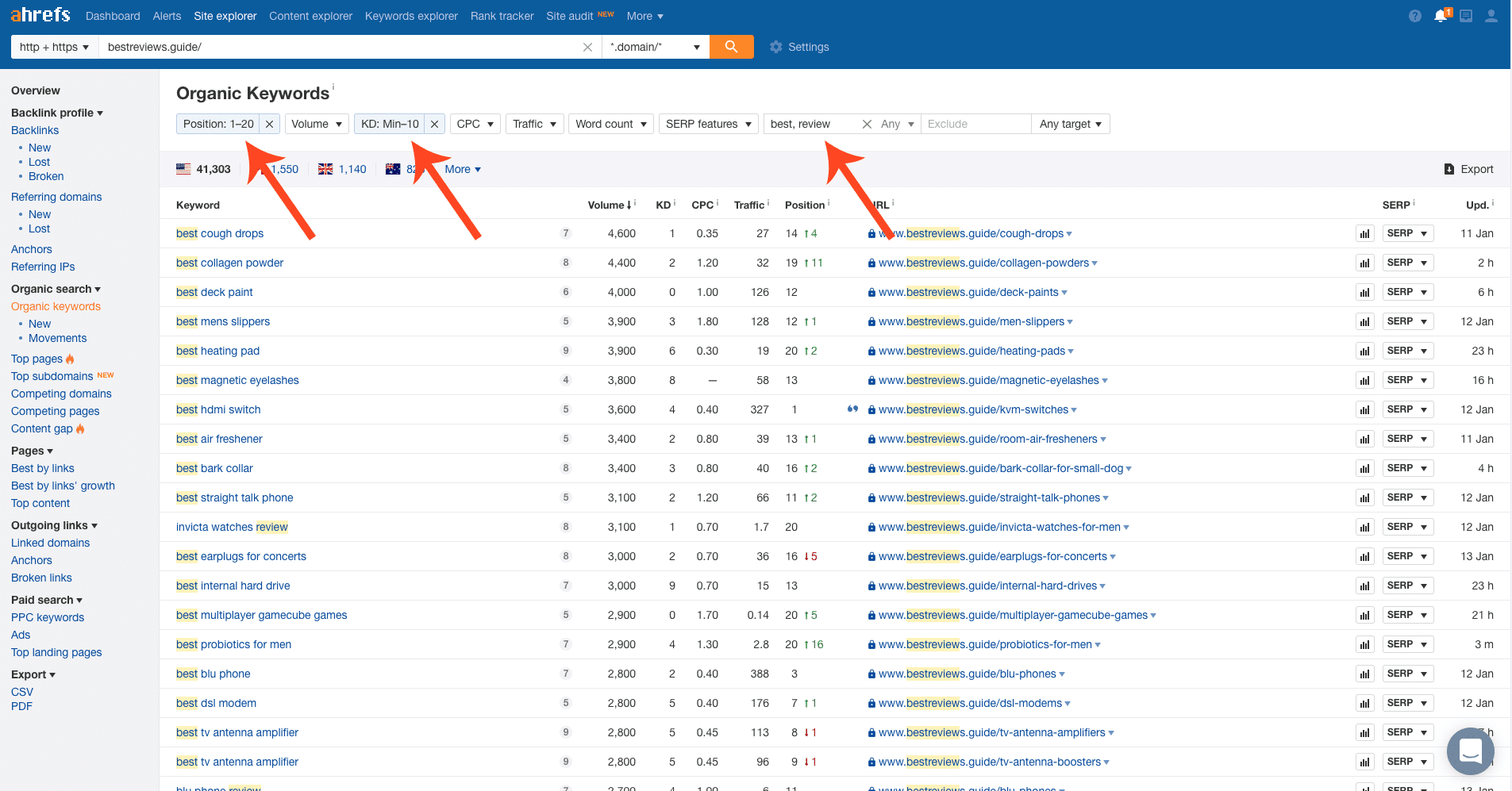Open the http + https protocol dropdown

coord(53,47)
